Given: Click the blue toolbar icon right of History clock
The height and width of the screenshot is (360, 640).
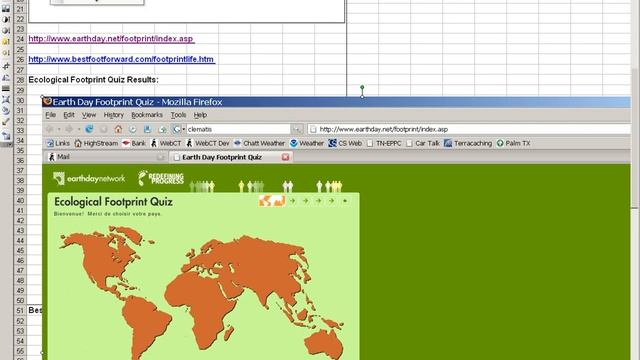Looking at the screenshot, I should pos(147,129).
